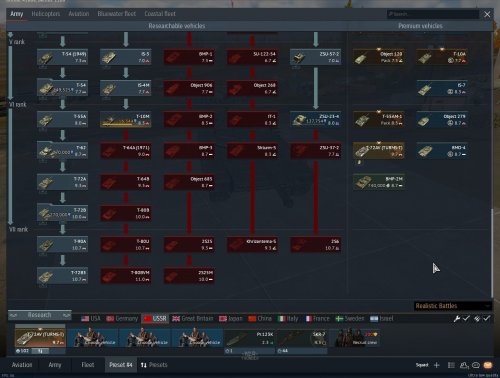Open the Realistic Battles mode dropdown

[453, 306]
